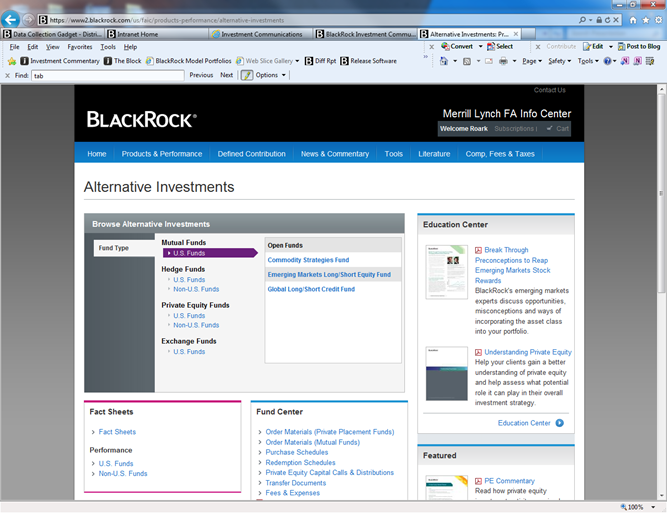Click the RSS feeds icon

(467, 61)
